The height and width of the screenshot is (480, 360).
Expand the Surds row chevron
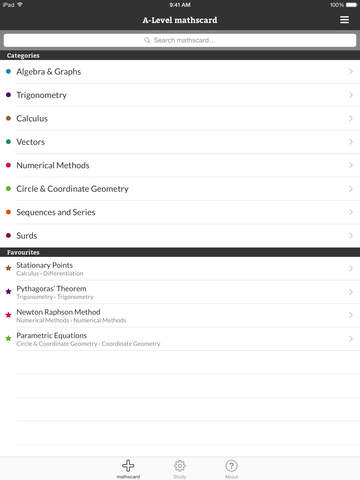(351, 235)
